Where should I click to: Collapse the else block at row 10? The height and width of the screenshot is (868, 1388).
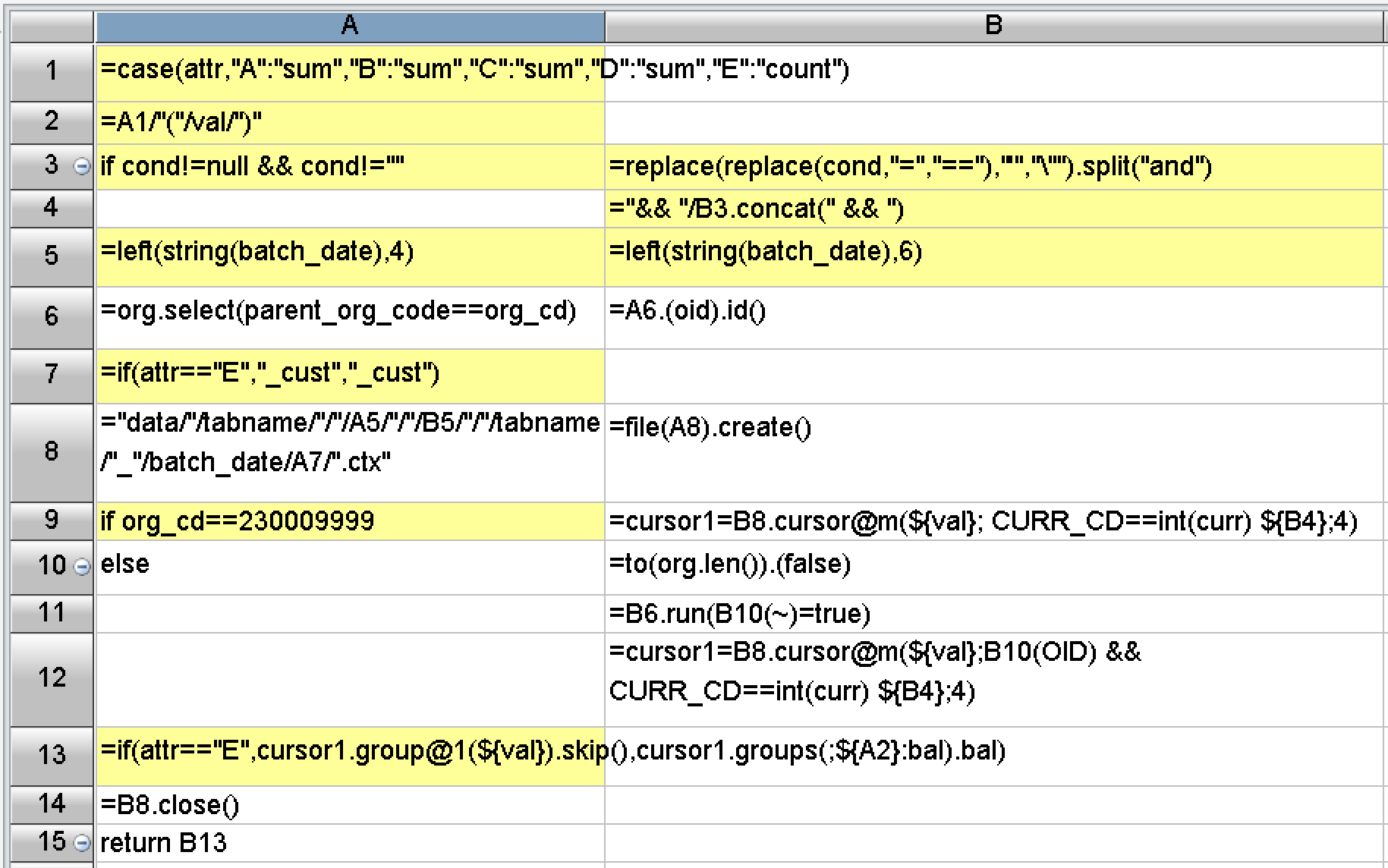click(82, 566)
